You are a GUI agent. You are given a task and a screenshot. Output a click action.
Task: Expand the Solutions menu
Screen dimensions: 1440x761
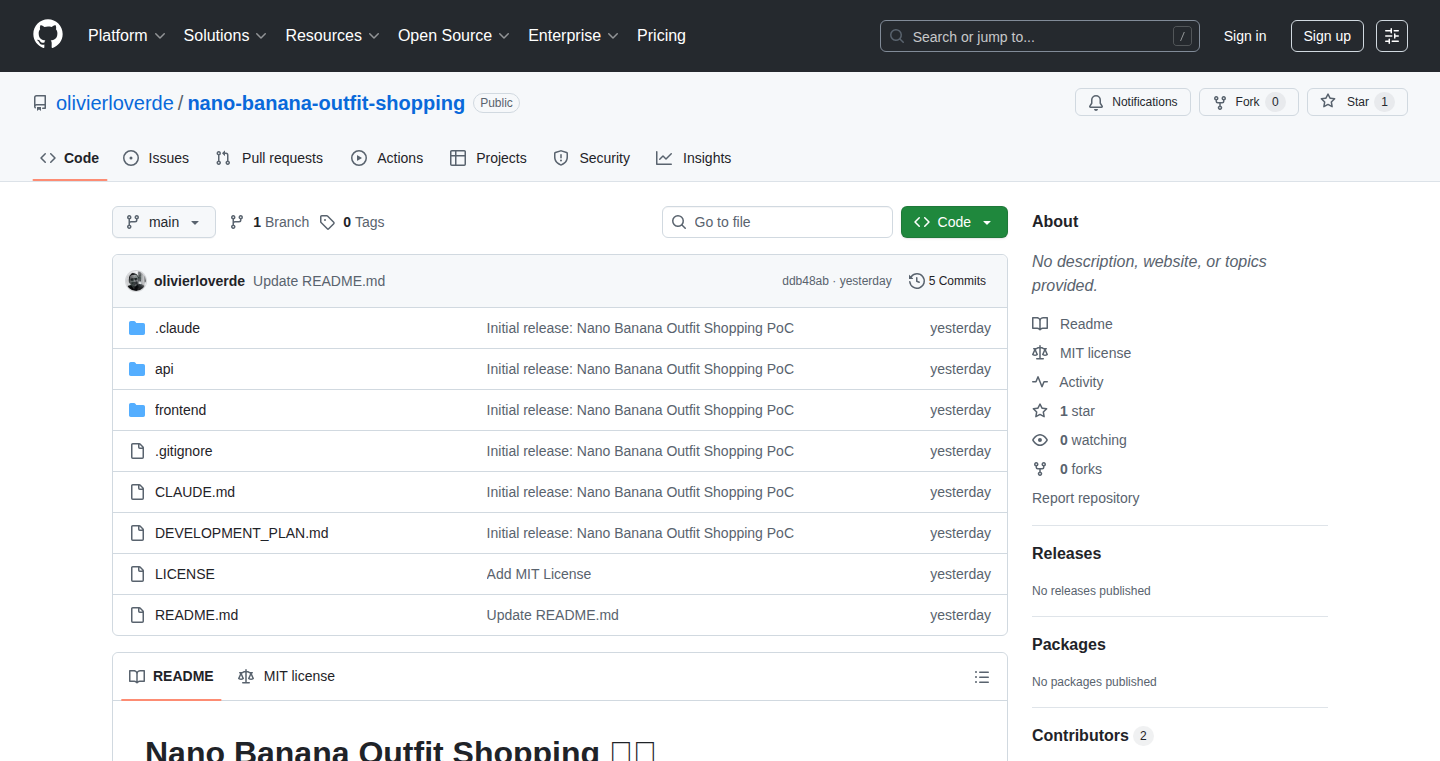[225, 35]
